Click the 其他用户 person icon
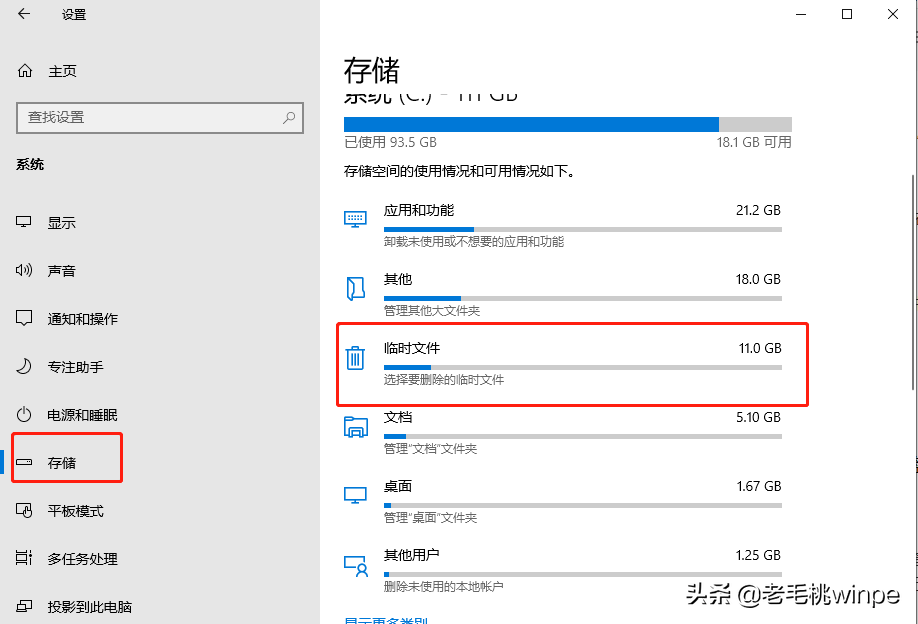This screenshot has width=918, height=624. [355, 565]
